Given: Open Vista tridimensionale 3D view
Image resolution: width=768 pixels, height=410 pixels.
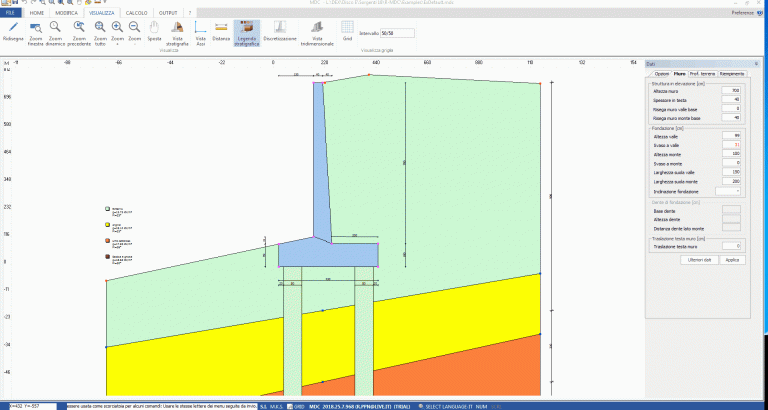Looking at the screenshot, I should 317,31.
